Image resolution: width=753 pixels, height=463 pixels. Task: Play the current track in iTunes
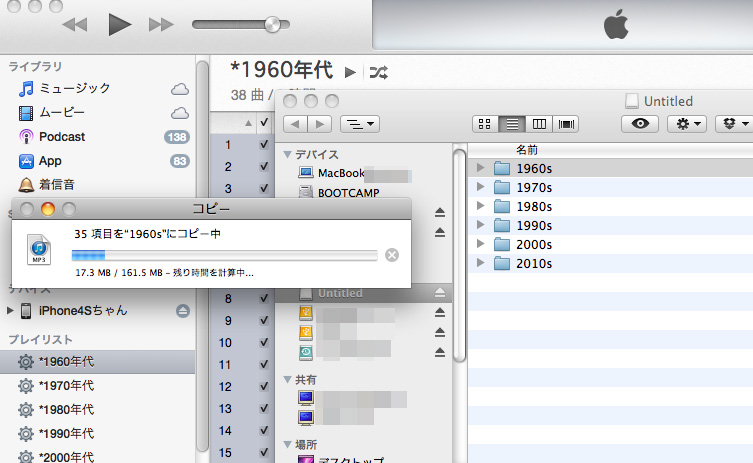pyautogui.click(x=120, y=24)
